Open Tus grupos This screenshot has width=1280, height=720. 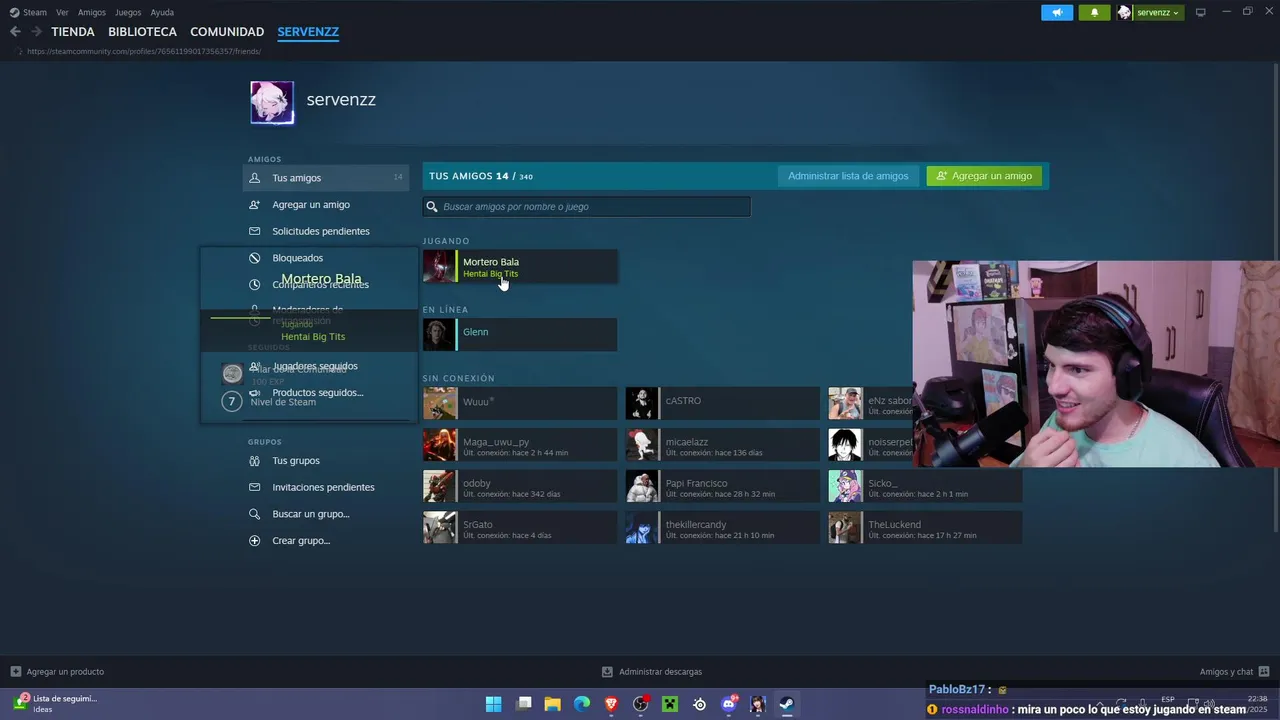coord(296,461)
